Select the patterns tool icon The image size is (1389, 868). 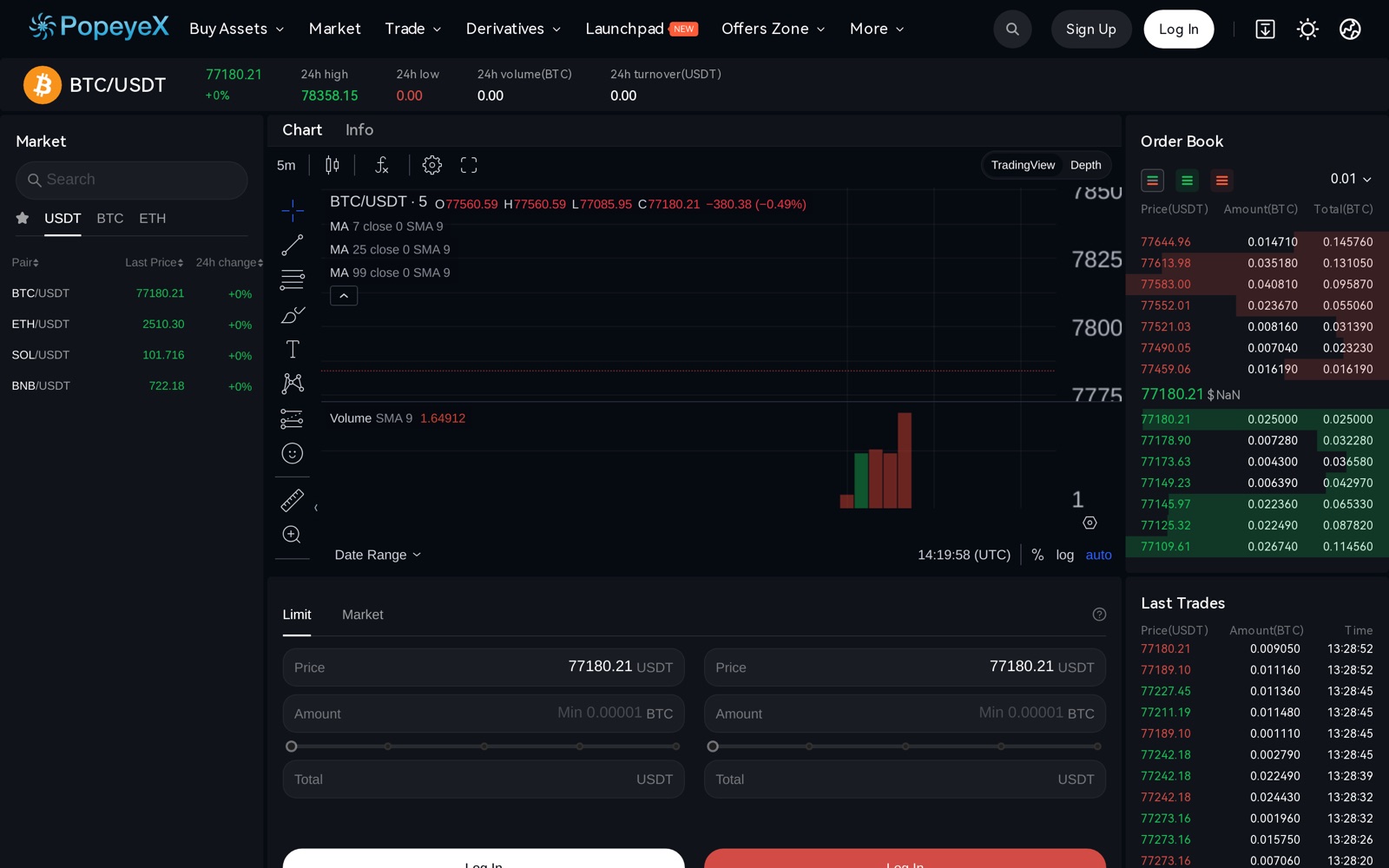(293, 384)
